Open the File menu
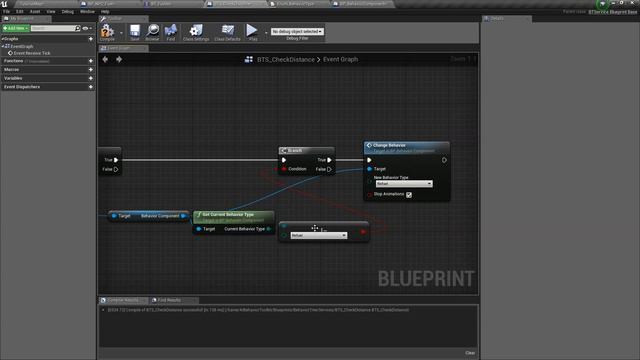 (7, 12)
